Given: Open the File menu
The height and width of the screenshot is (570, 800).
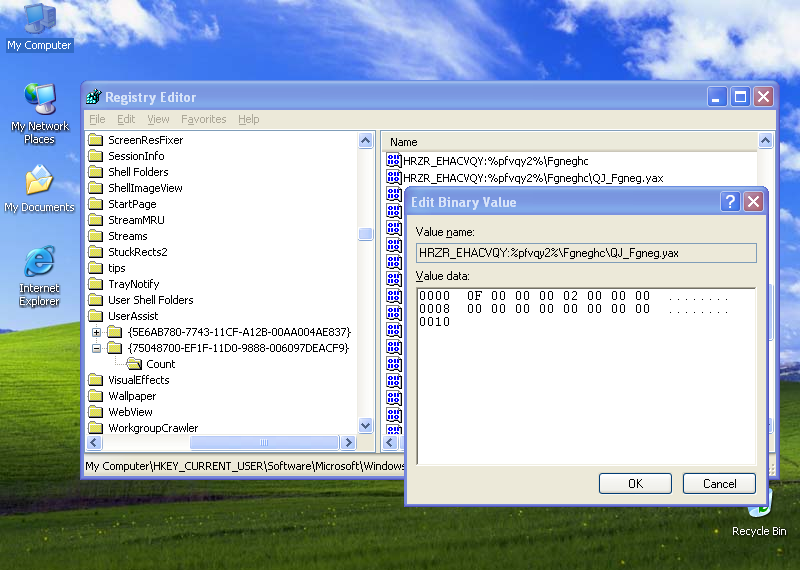Looking at the screenshot, I should coord(97,119).
